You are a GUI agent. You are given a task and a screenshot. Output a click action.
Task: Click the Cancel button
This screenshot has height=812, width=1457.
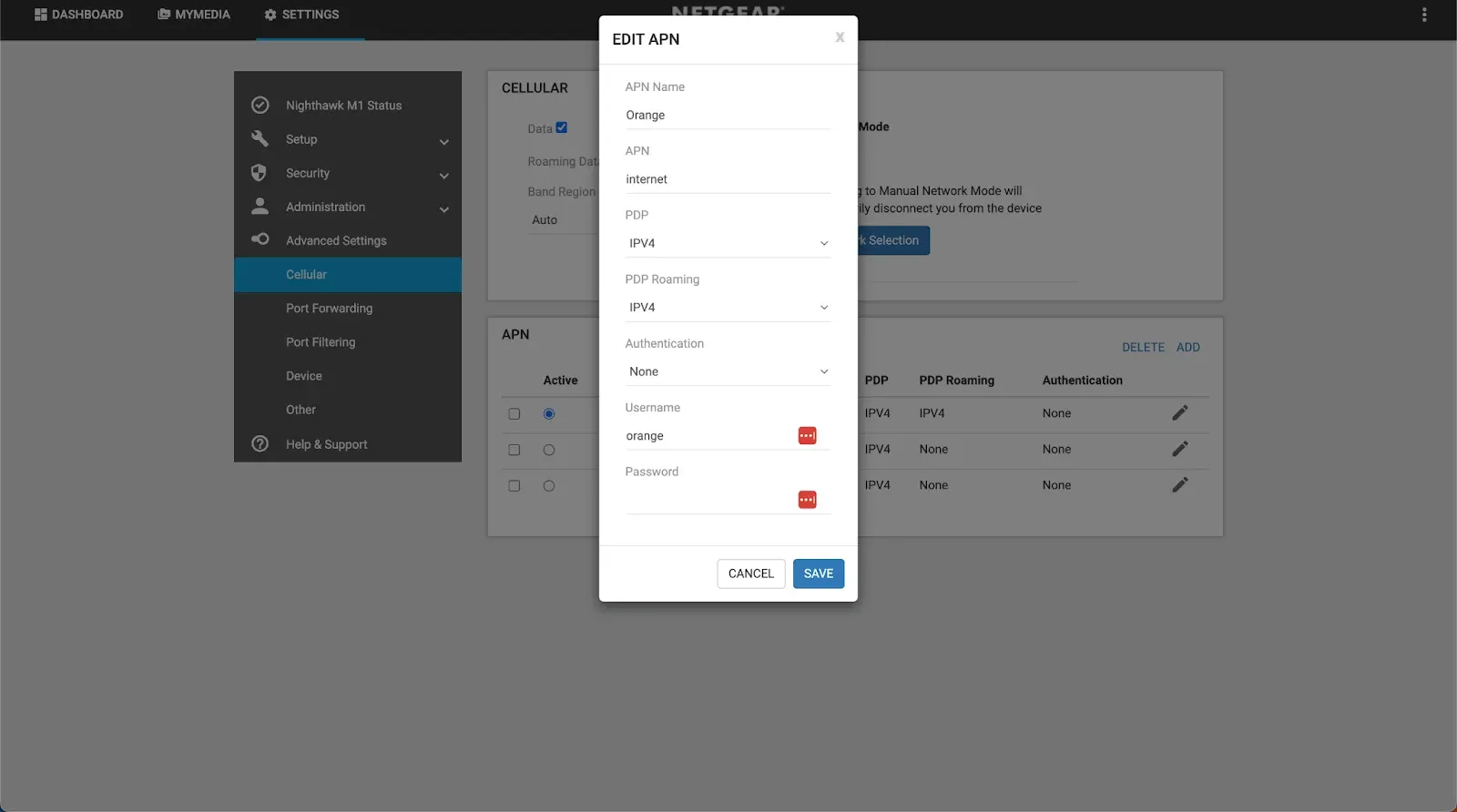(x=751, y=573)
